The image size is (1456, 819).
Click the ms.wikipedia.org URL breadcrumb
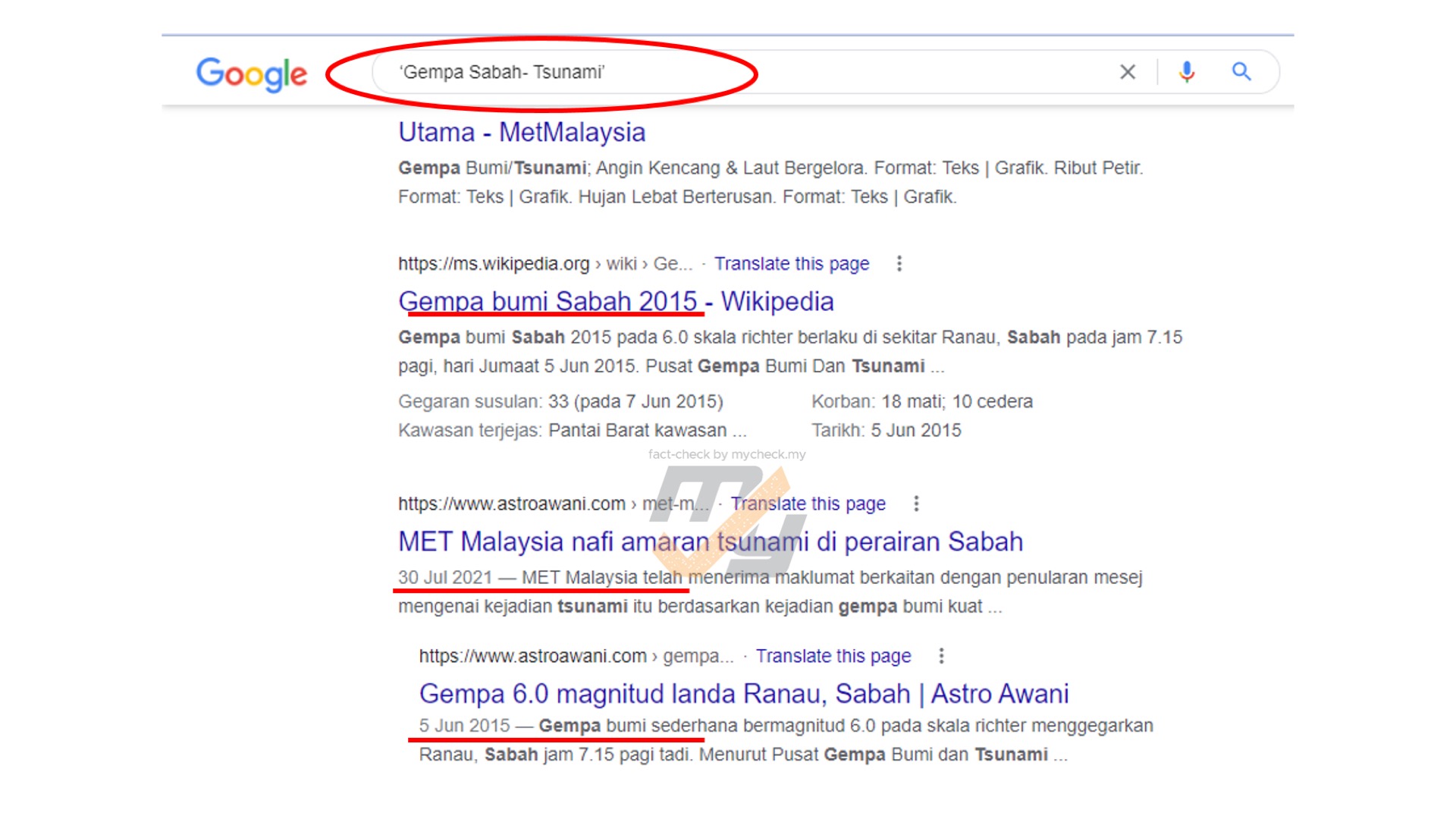point(545,264)
